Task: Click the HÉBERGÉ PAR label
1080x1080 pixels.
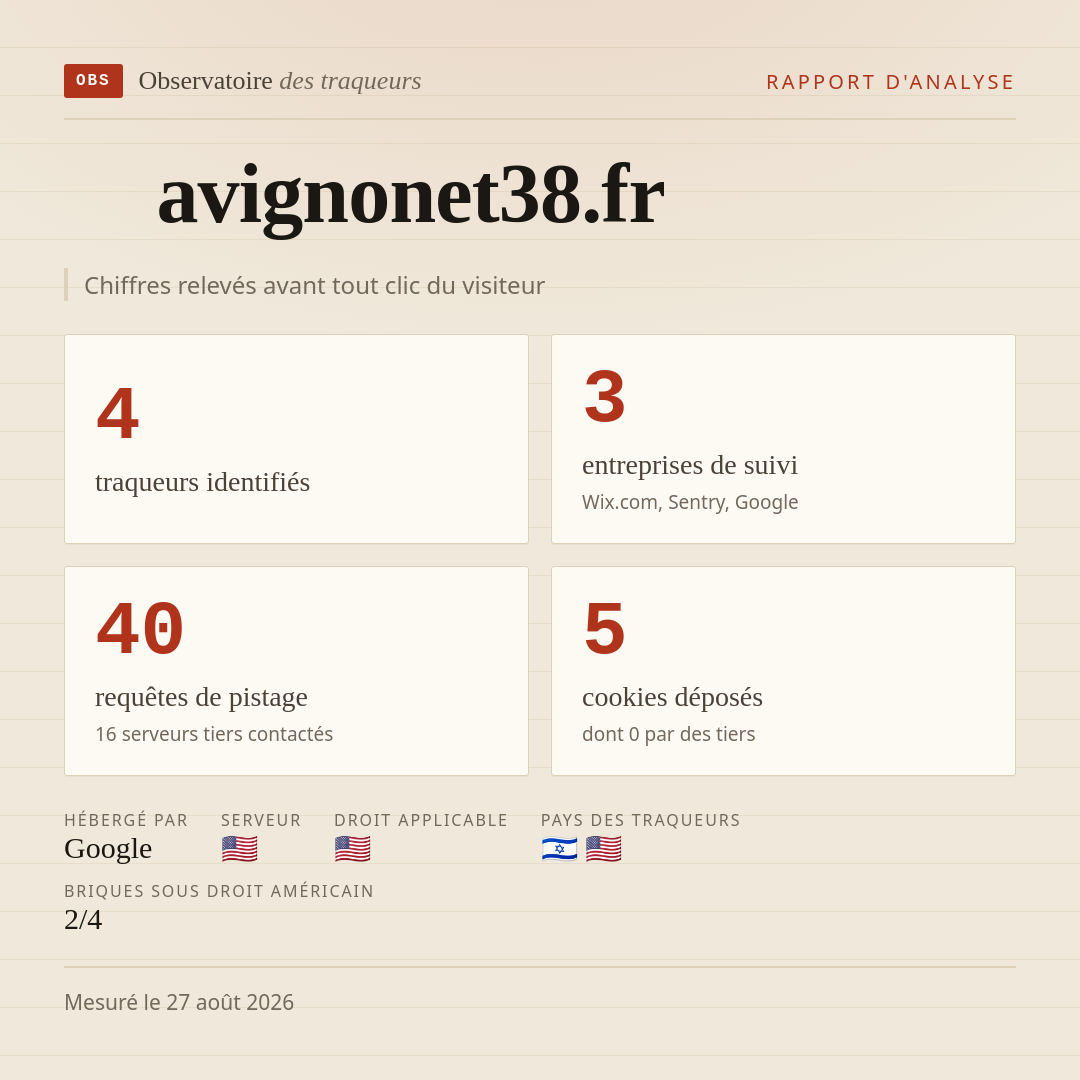Action: 126,820
